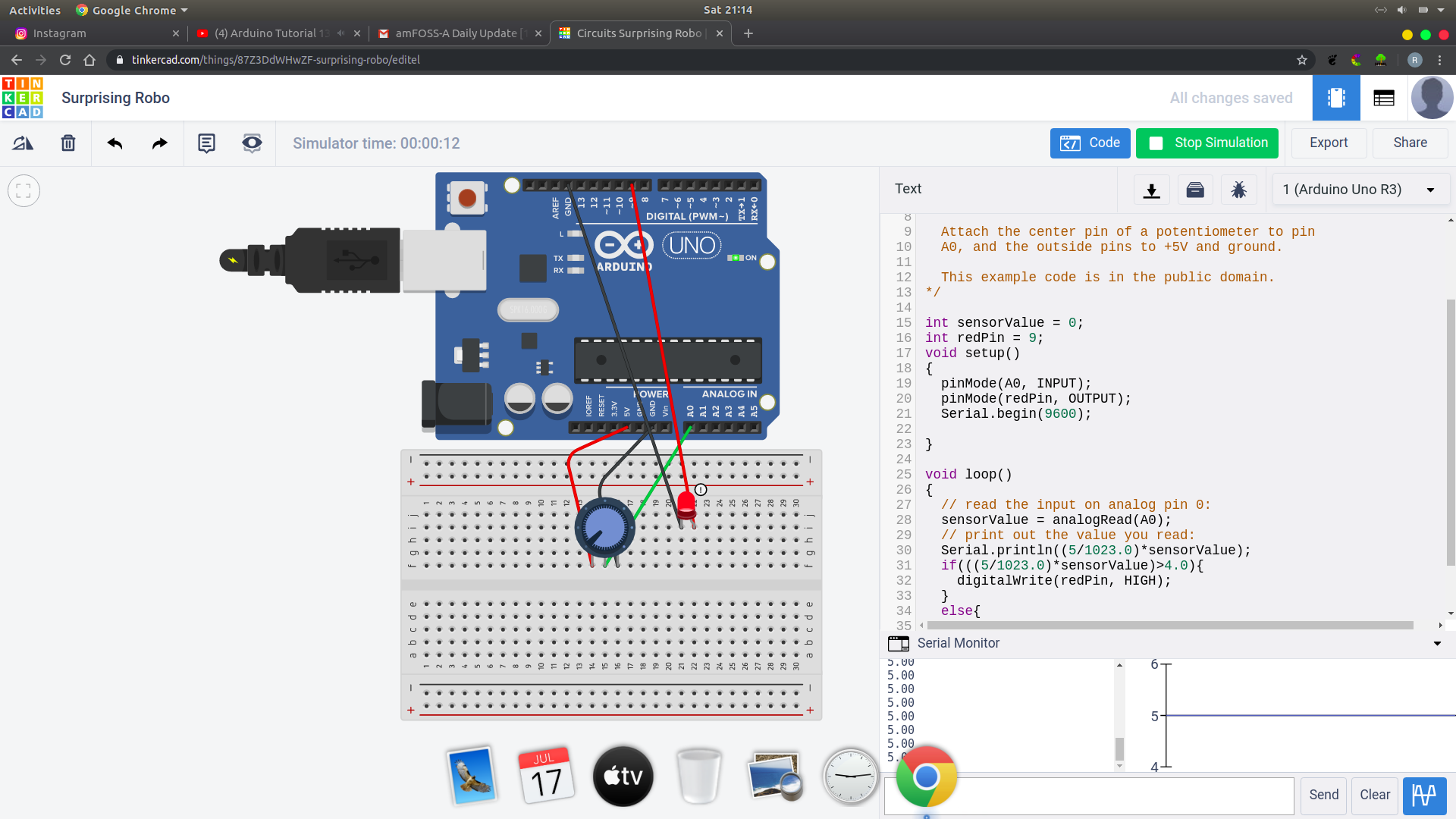Rotate the selected component
The height and width of the screenshot is (819, 1456).
[x=23, y=143]
